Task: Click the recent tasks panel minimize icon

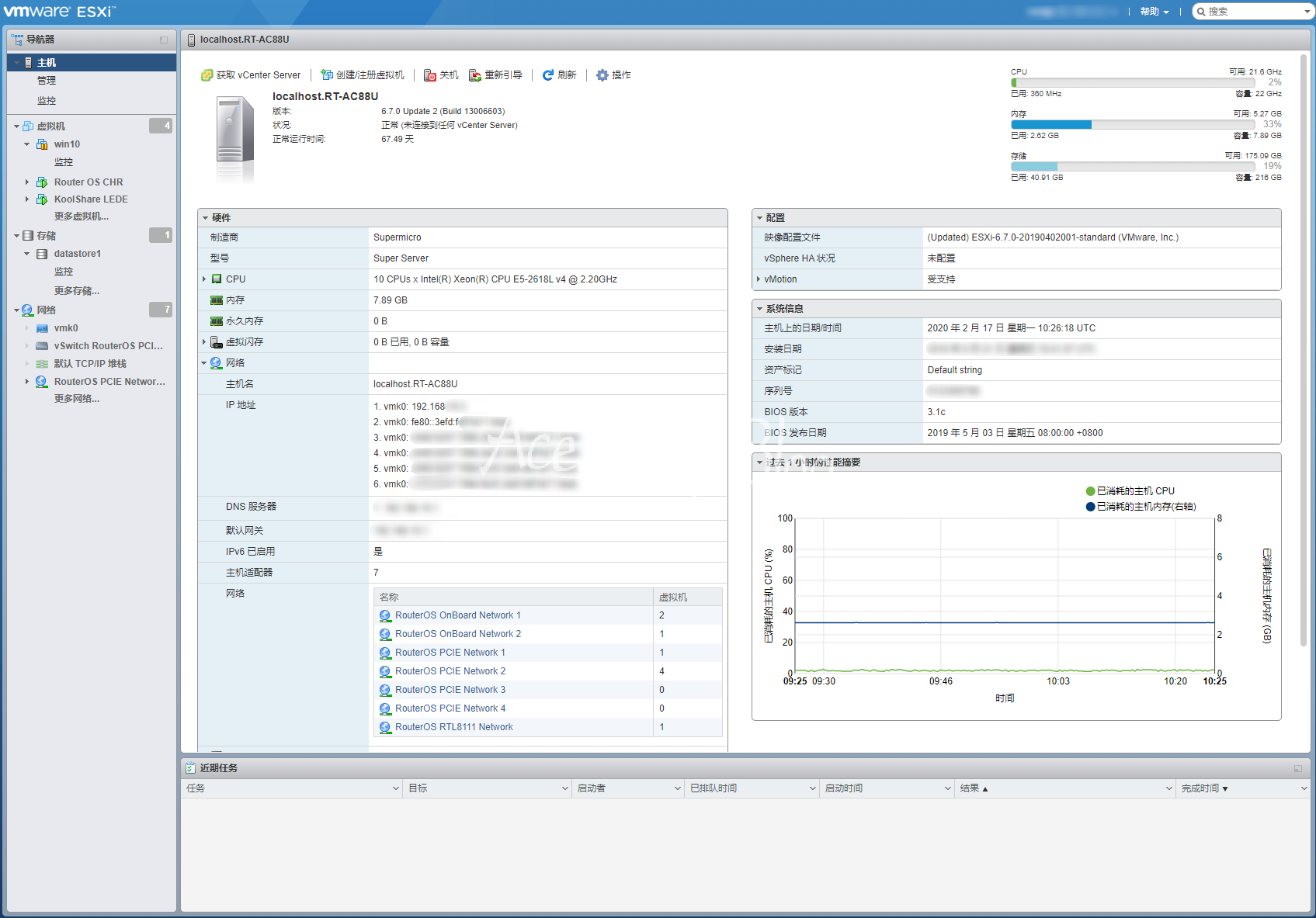Action: coord(1298,768)
